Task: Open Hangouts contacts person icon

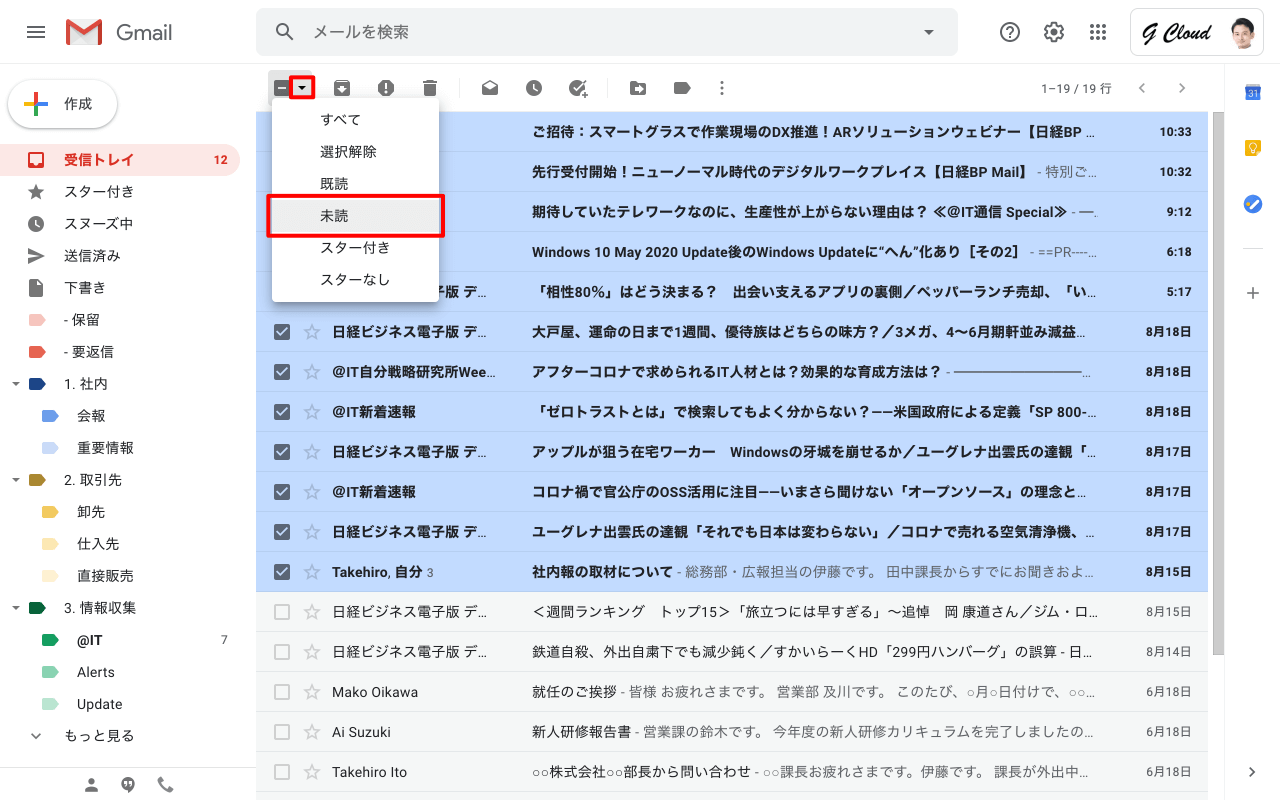Action: click(x=92, y=785)
